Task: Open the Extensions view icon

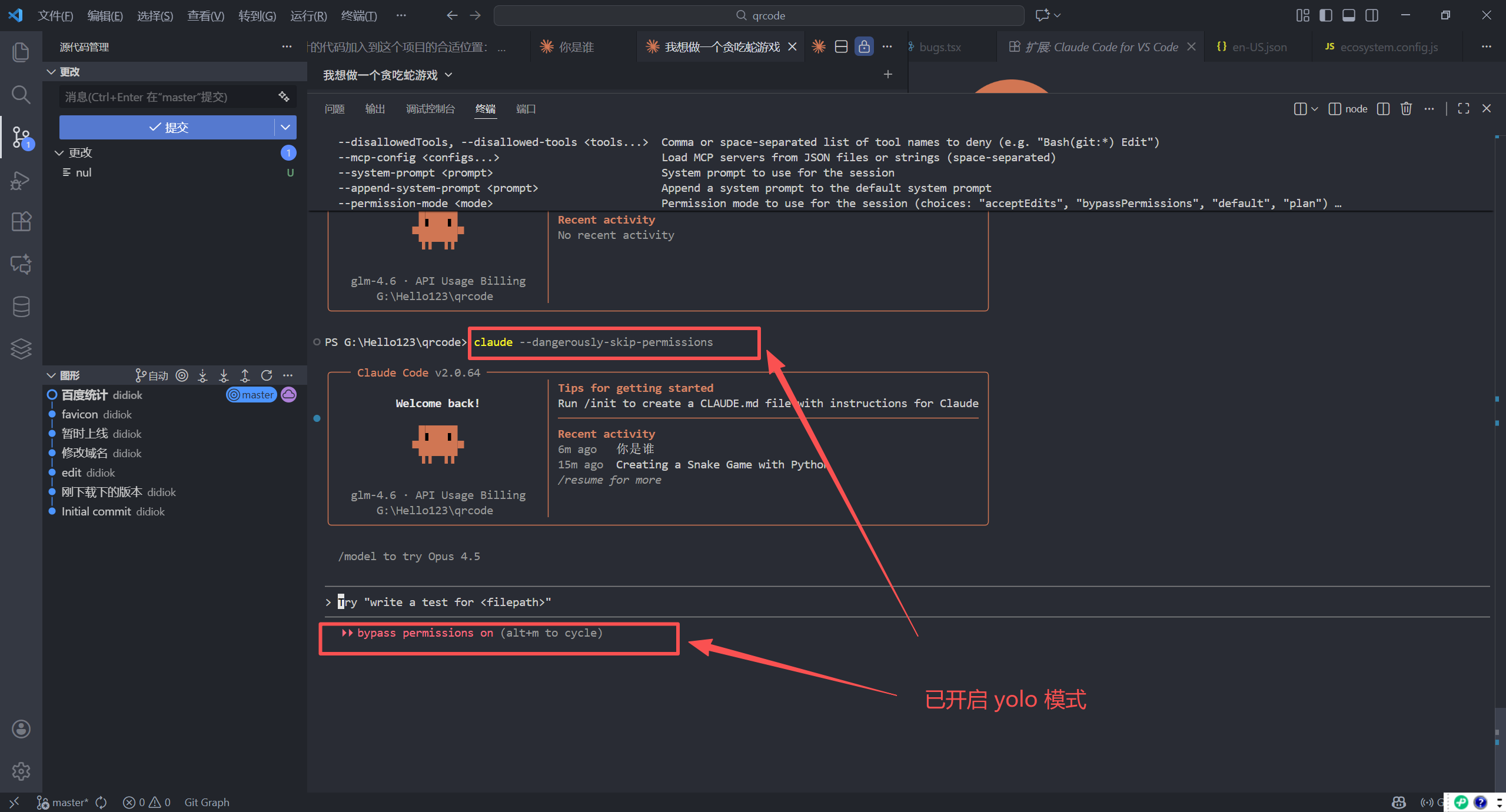Action: pos(21,222)
